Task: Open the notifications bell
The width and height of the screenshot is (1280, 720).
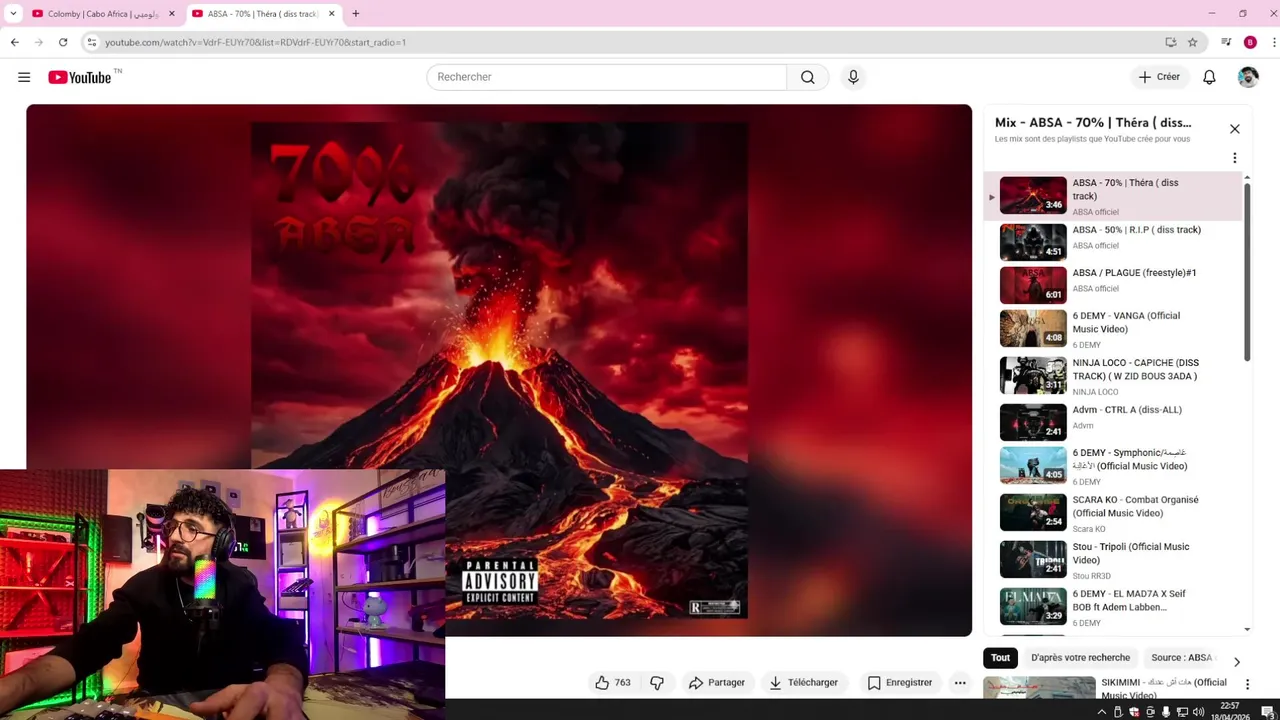Action: click(x=1209, y=77)
